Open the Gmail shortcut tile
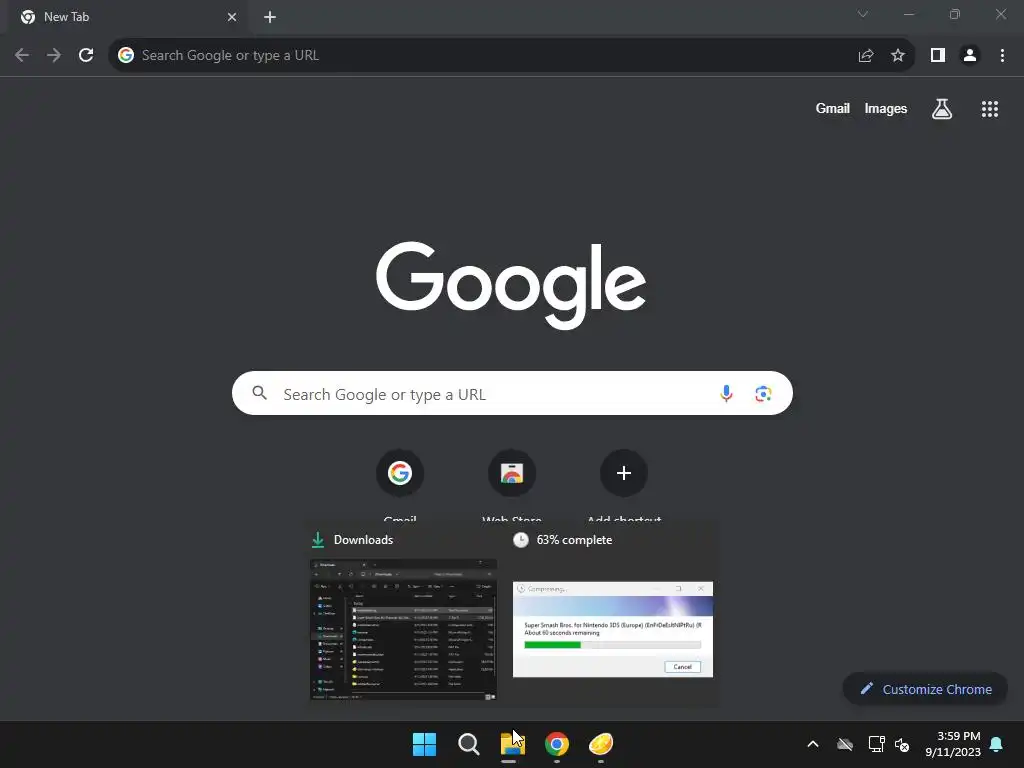Screen dimensions: 1024x768 (x=400, y=473)
